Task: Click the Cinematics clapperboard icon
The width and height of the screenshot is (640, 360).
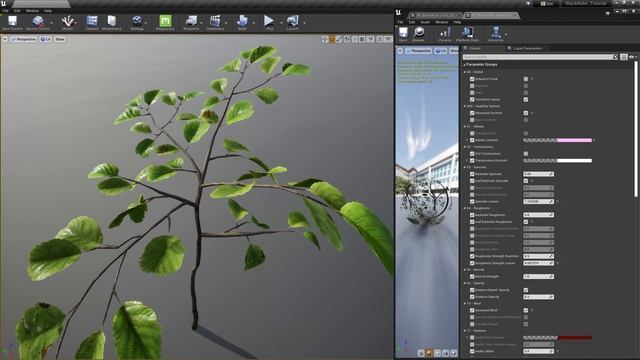Action: coord(215,22)
